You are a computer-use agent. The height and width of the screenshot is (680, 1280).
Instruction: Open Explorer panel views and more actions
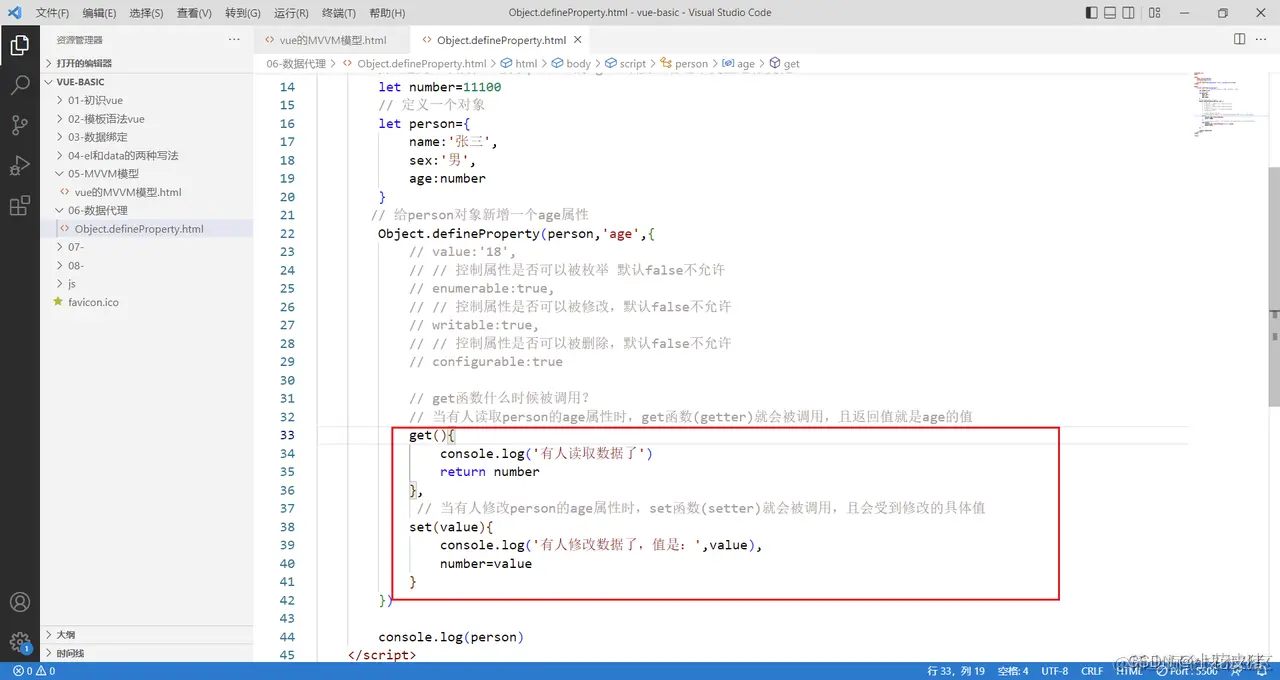234,39
